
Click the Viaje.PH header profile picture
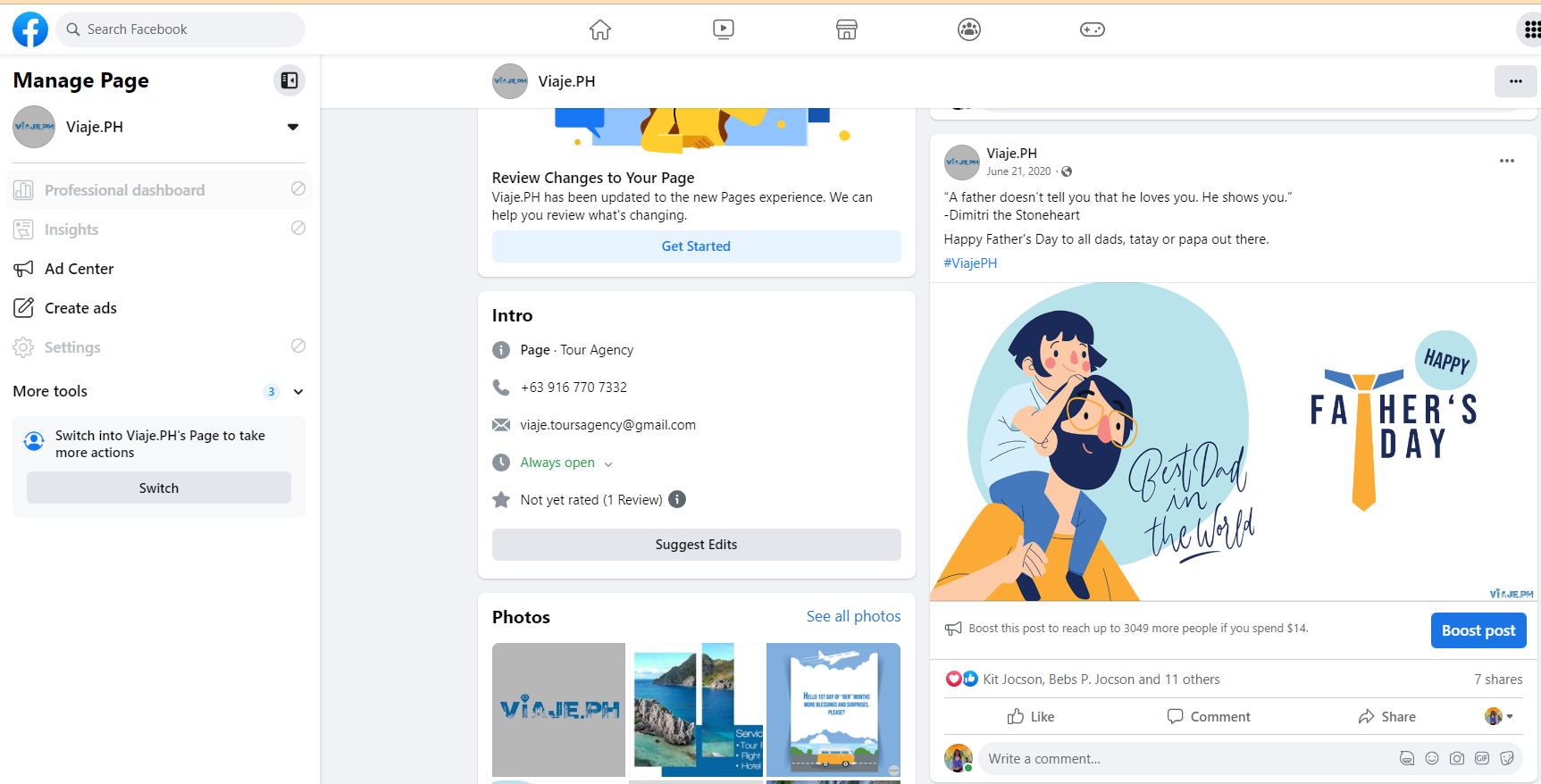click(510, 81)
